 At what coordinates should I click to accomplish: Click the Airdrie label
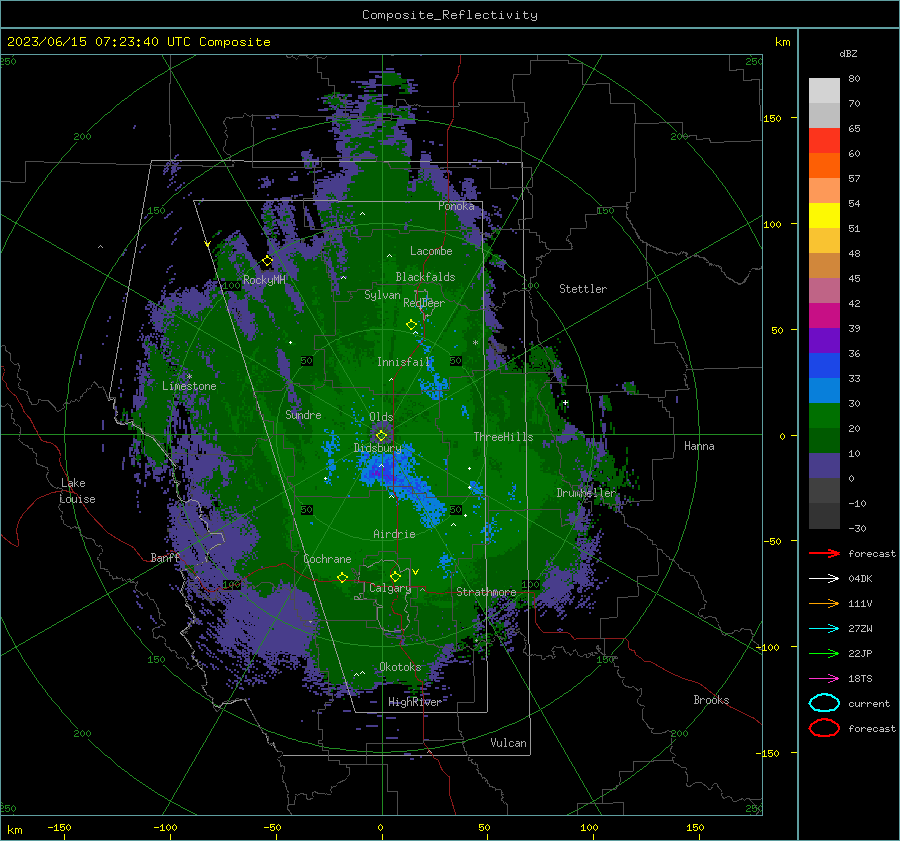pyautogui.click(x=394, y=534)
